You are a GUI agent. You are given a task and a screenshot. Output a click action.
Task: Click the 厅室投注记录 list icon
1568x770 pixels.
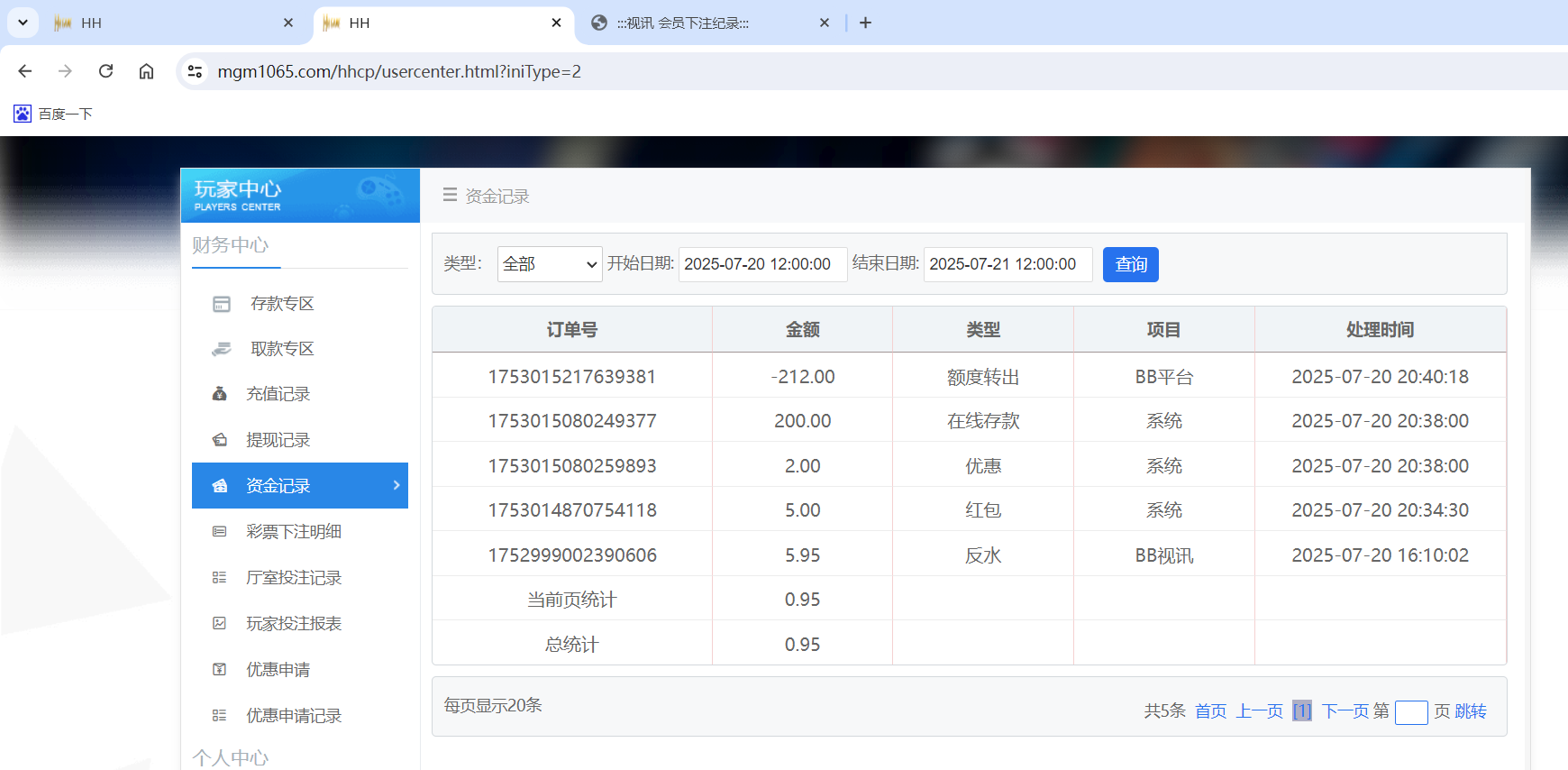click(x=219, y=578)
